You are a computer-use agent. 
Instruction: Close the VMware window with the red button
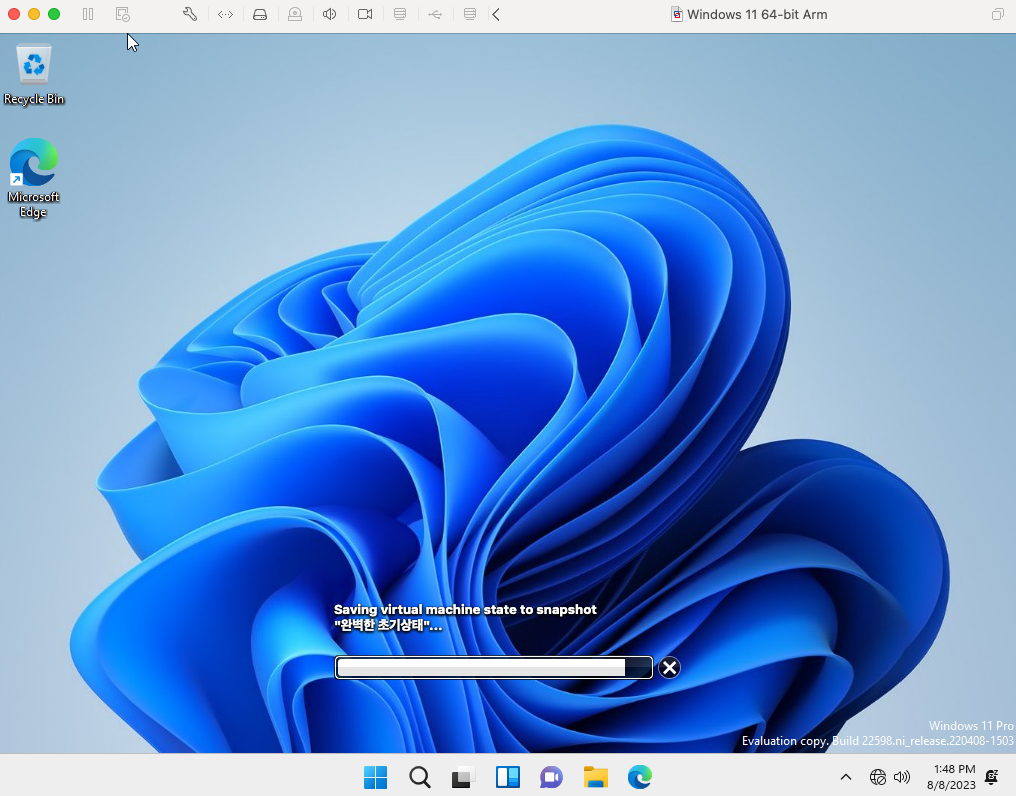tap(14, 14)
